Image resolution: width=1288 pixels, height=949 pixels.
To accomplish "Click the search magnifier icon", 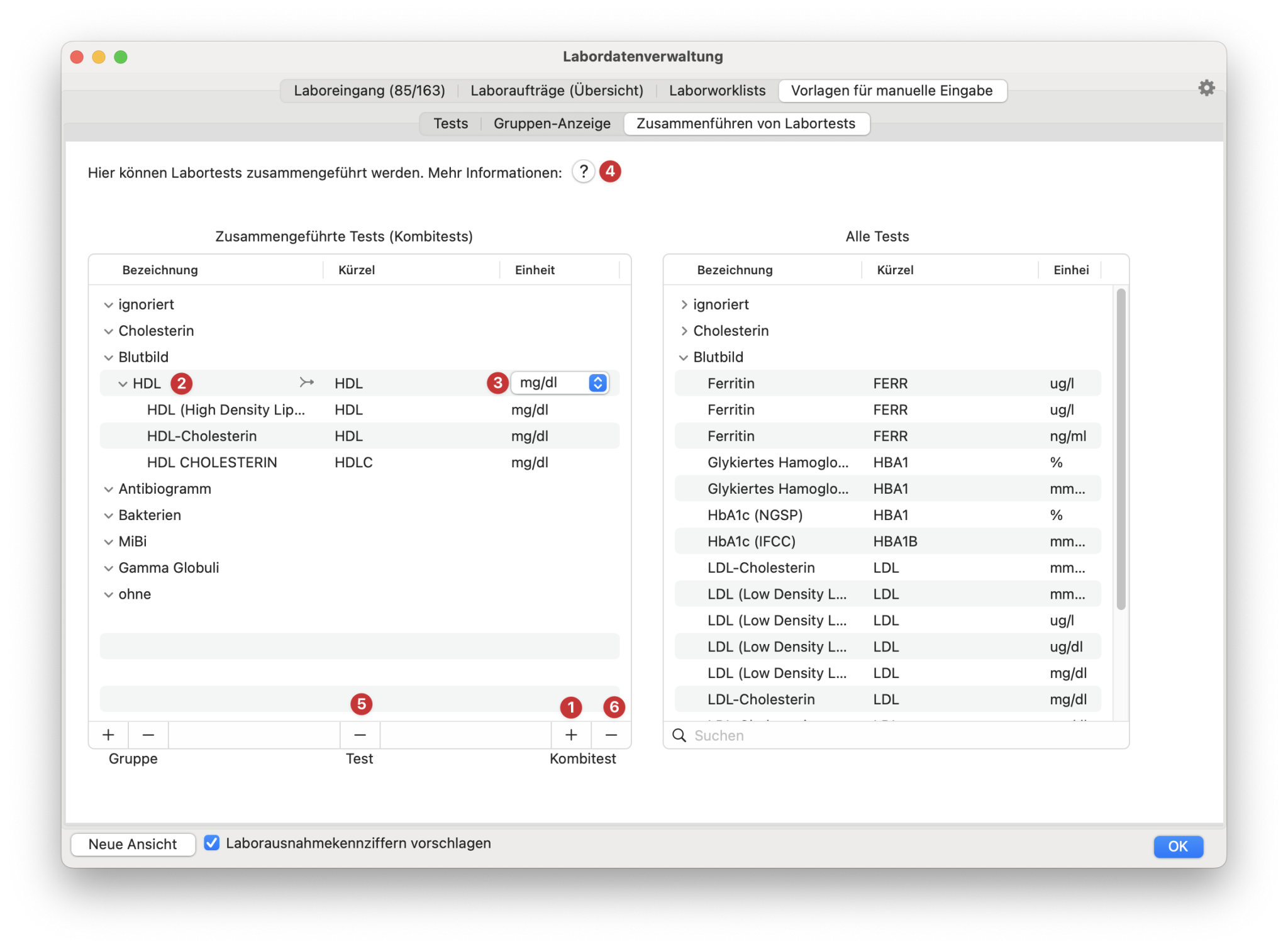I will tap(679, 735).
